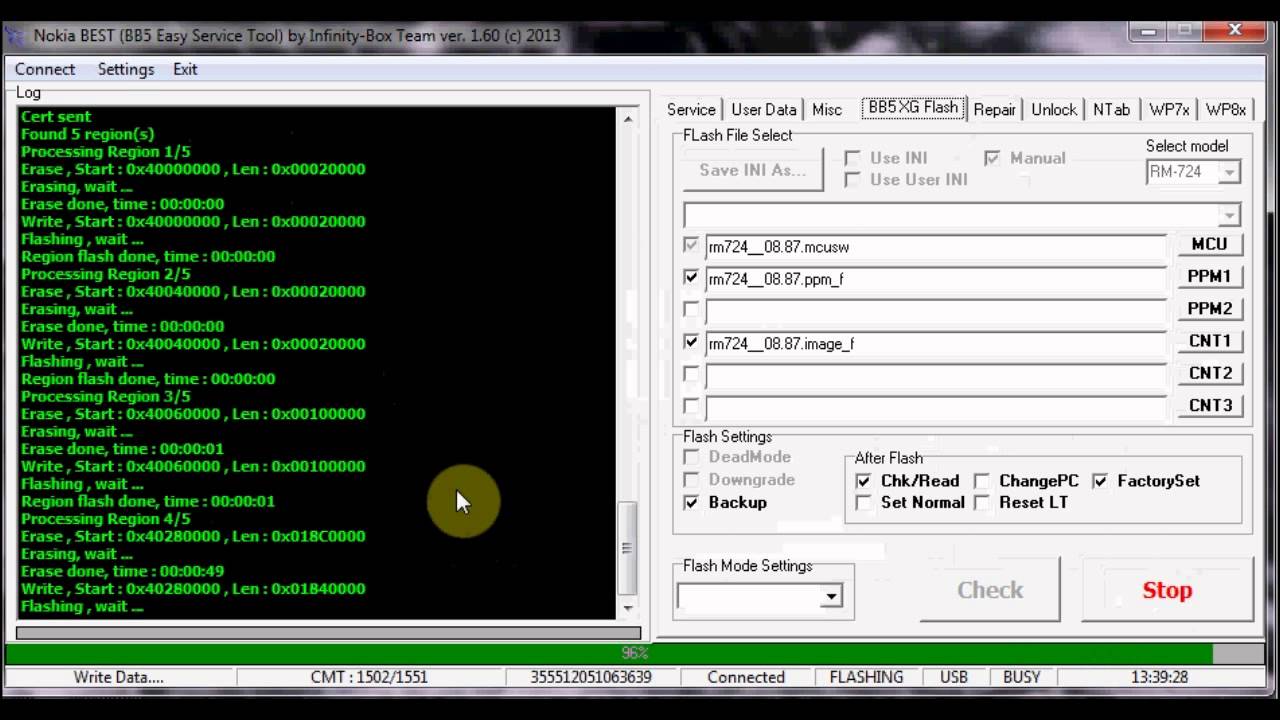Toggle the Use User INI checkbox
The image size is (1280, 720).
pyautogui.click(x=853, y=180)
